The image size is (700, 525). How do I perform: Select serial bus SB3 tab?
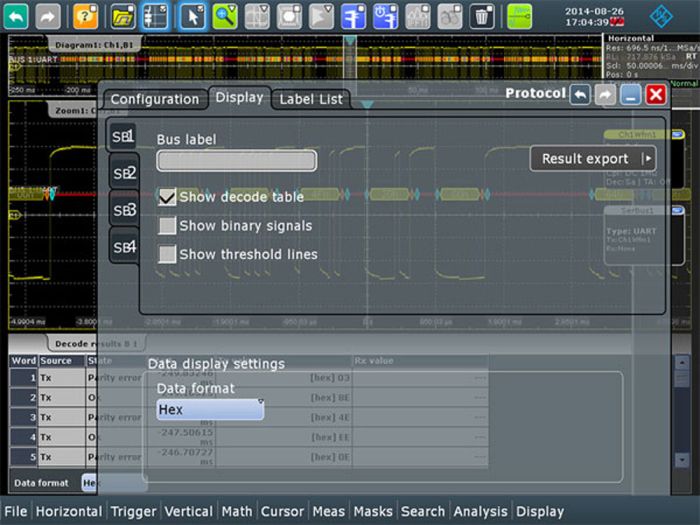click(x=124, y=210)
